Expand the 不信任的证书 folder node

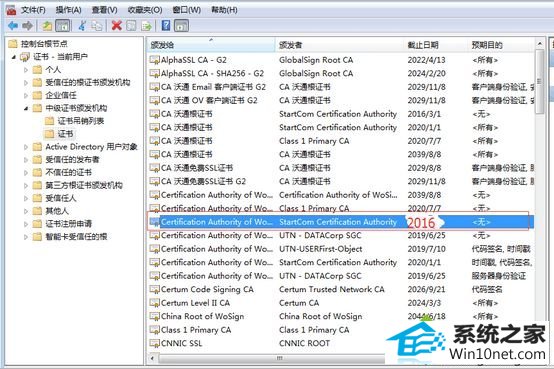coord(26,172)
